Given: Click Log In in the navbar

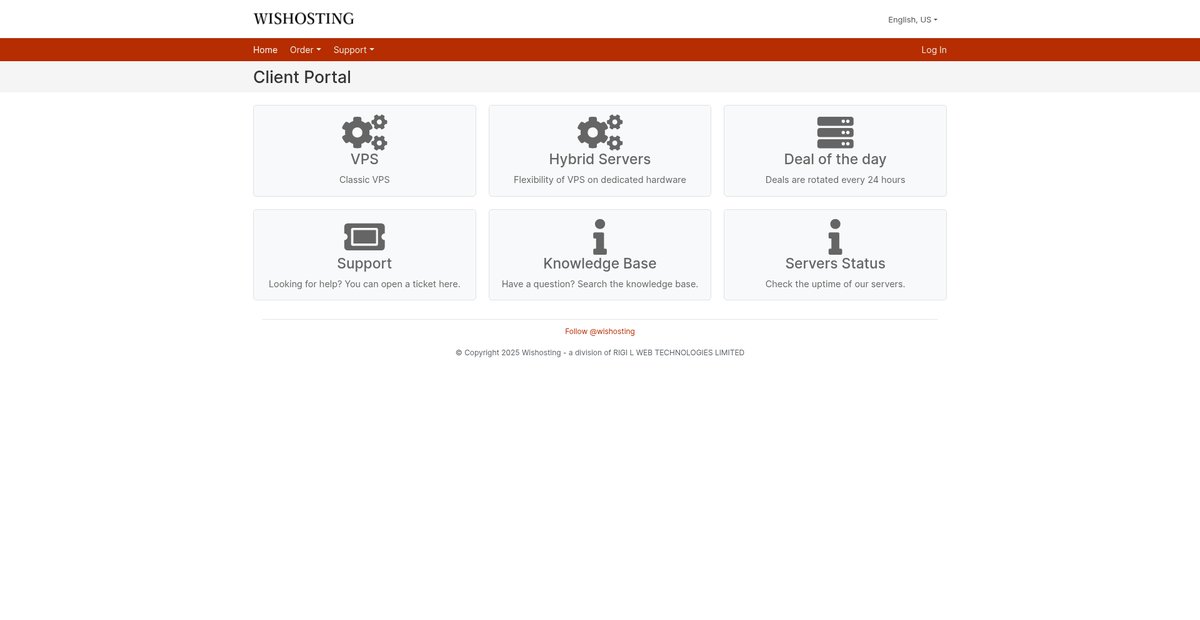Looking at the screenshot, I should click(934, 50).
